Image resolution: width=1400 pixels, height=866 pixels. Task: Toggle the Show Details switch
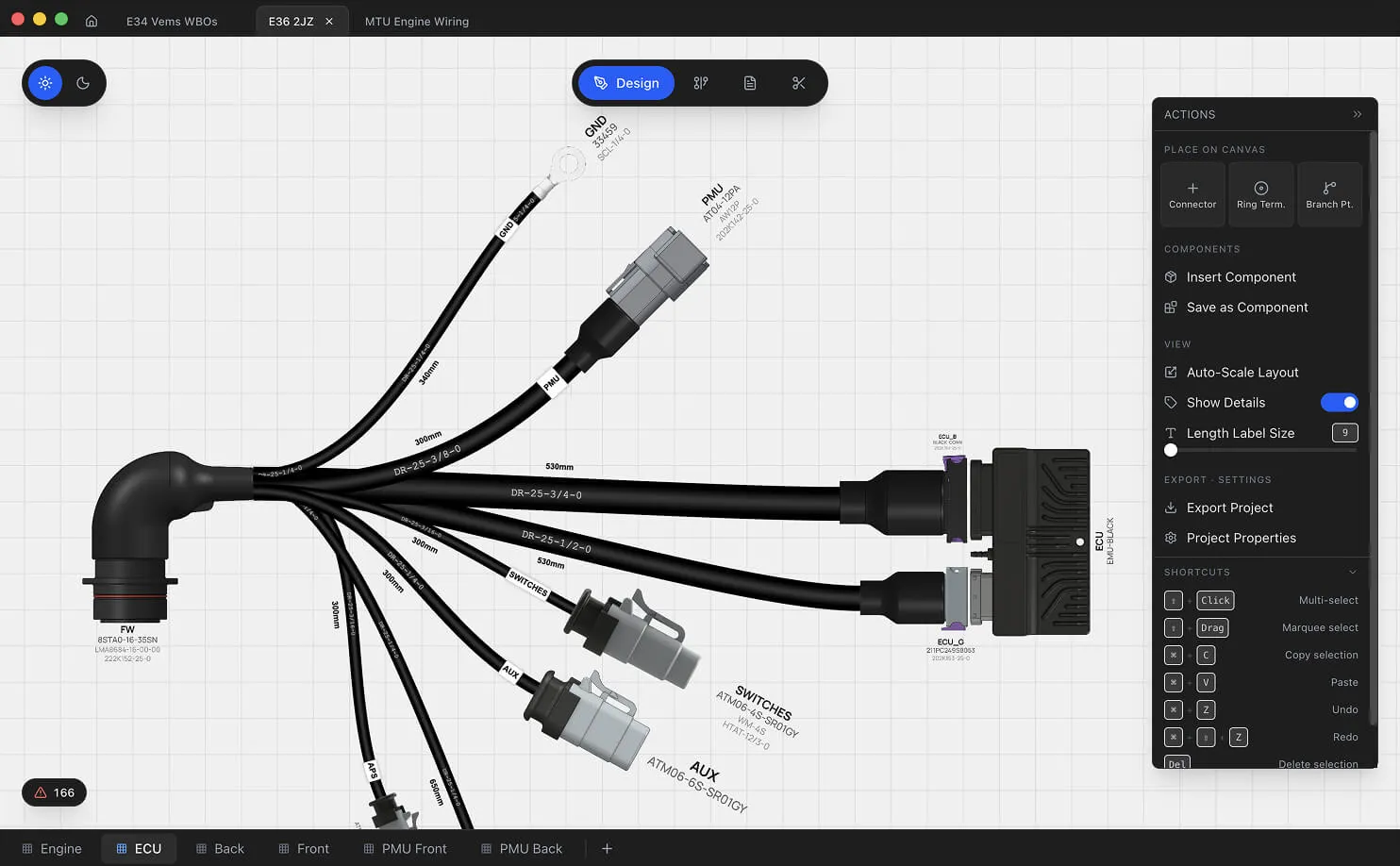pos(1340,403)
